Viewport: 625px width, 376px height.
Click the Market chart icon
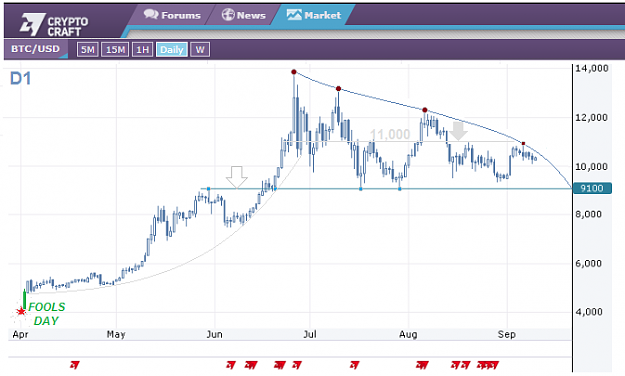(x=294, y=15)
